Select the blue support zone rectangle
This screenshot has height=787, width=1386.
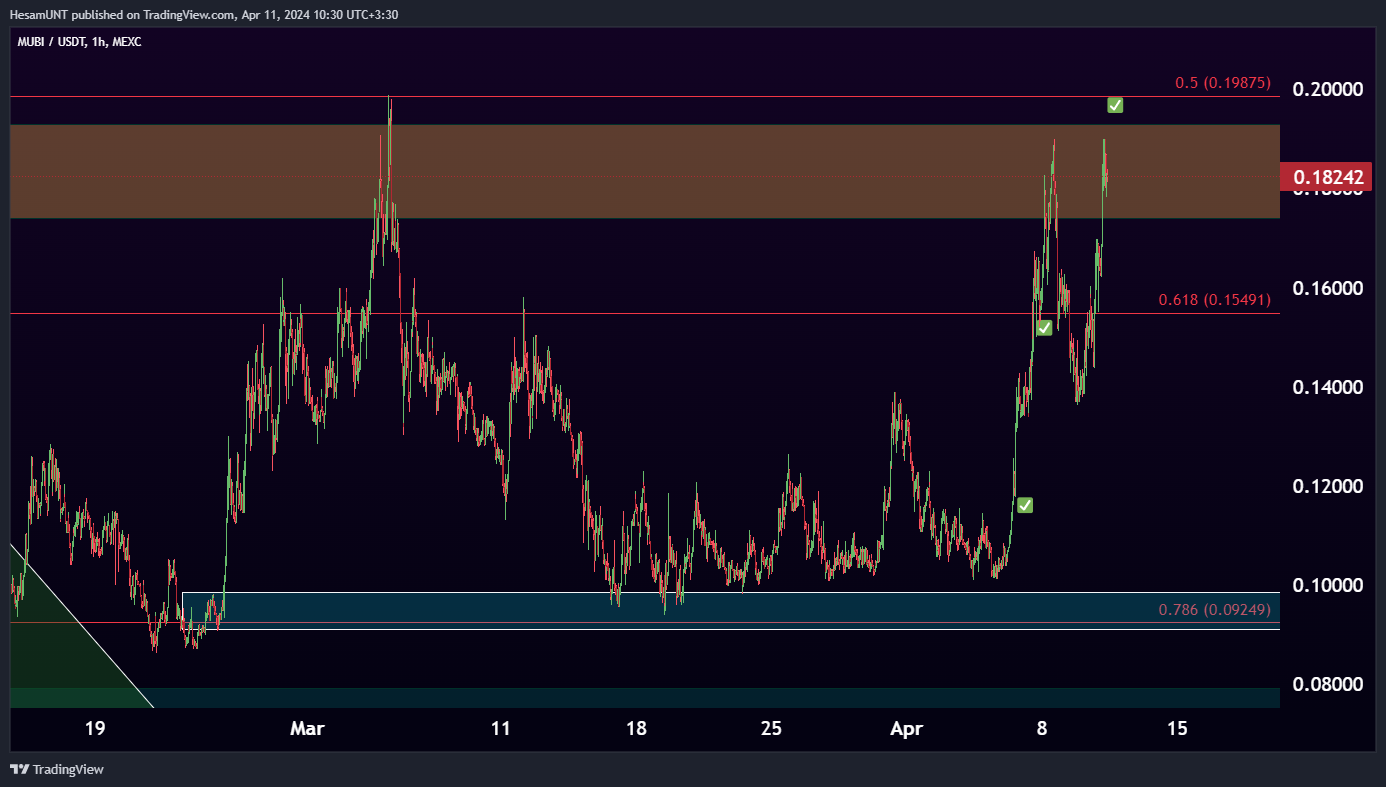(x=731, y=610)
